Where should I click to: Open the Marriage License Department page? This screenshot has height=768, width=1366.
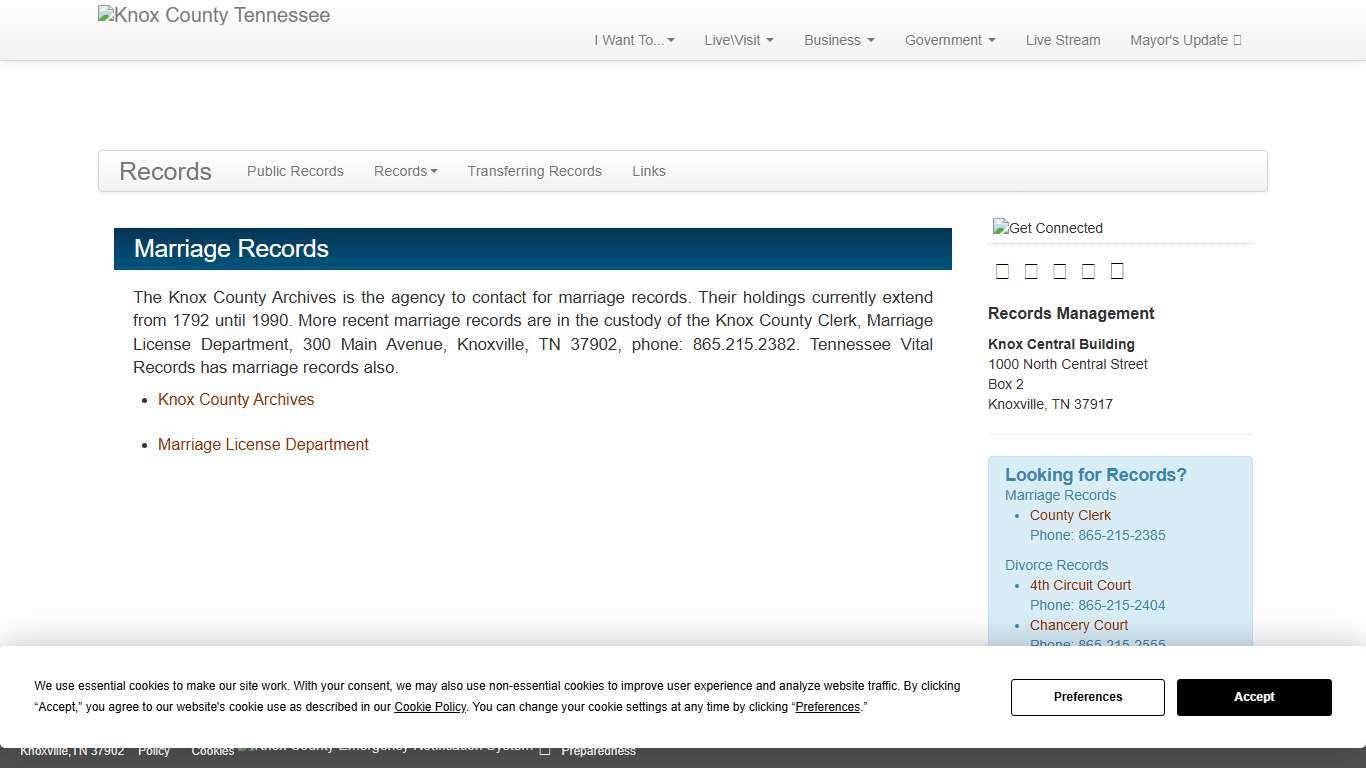(263, 444)
